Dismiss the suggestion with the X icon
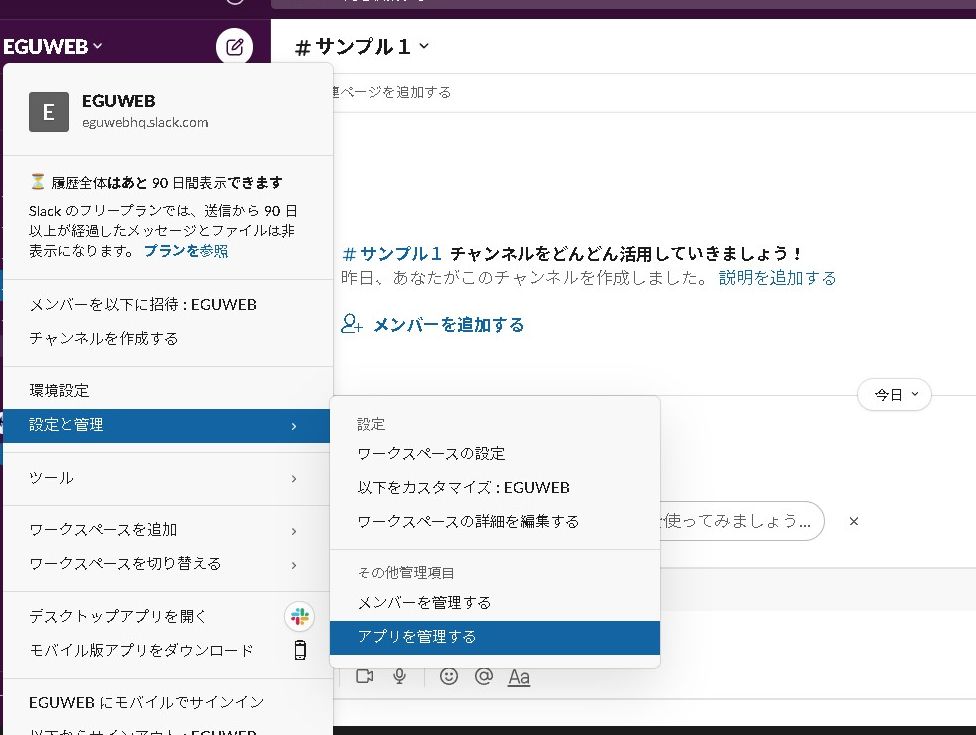The image size is (976, 735). [x=854, y=521]
